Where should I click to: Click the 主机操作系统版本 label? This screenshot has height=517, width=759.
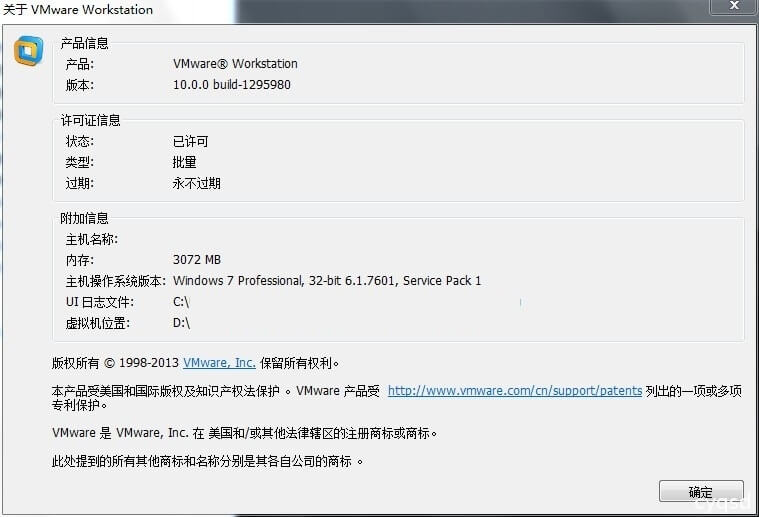coord(116,281)
